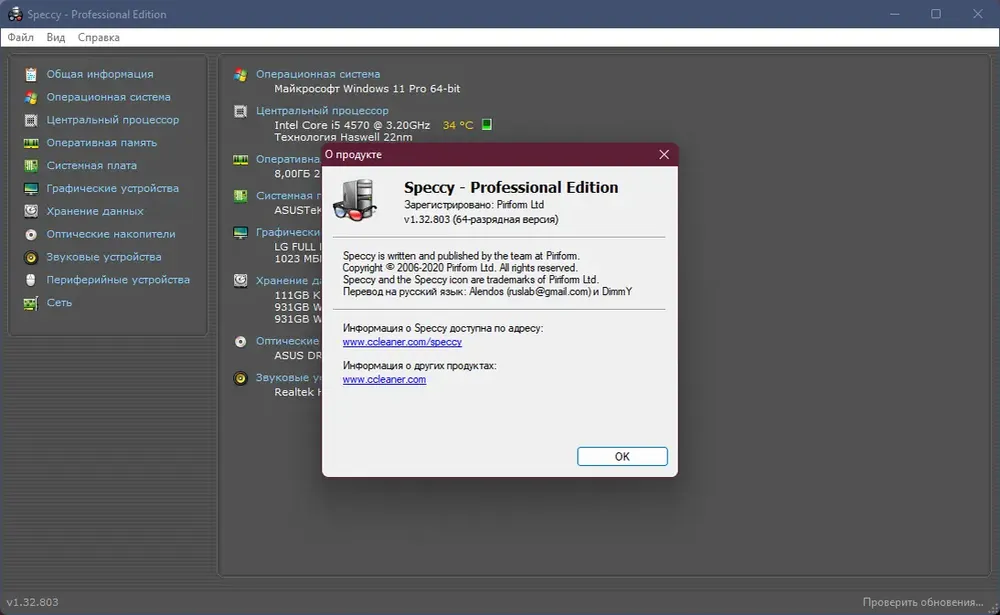1000x615 pixels.
Task: Click the Звуковые устройства speaker icon
Action: pos(31,258)
